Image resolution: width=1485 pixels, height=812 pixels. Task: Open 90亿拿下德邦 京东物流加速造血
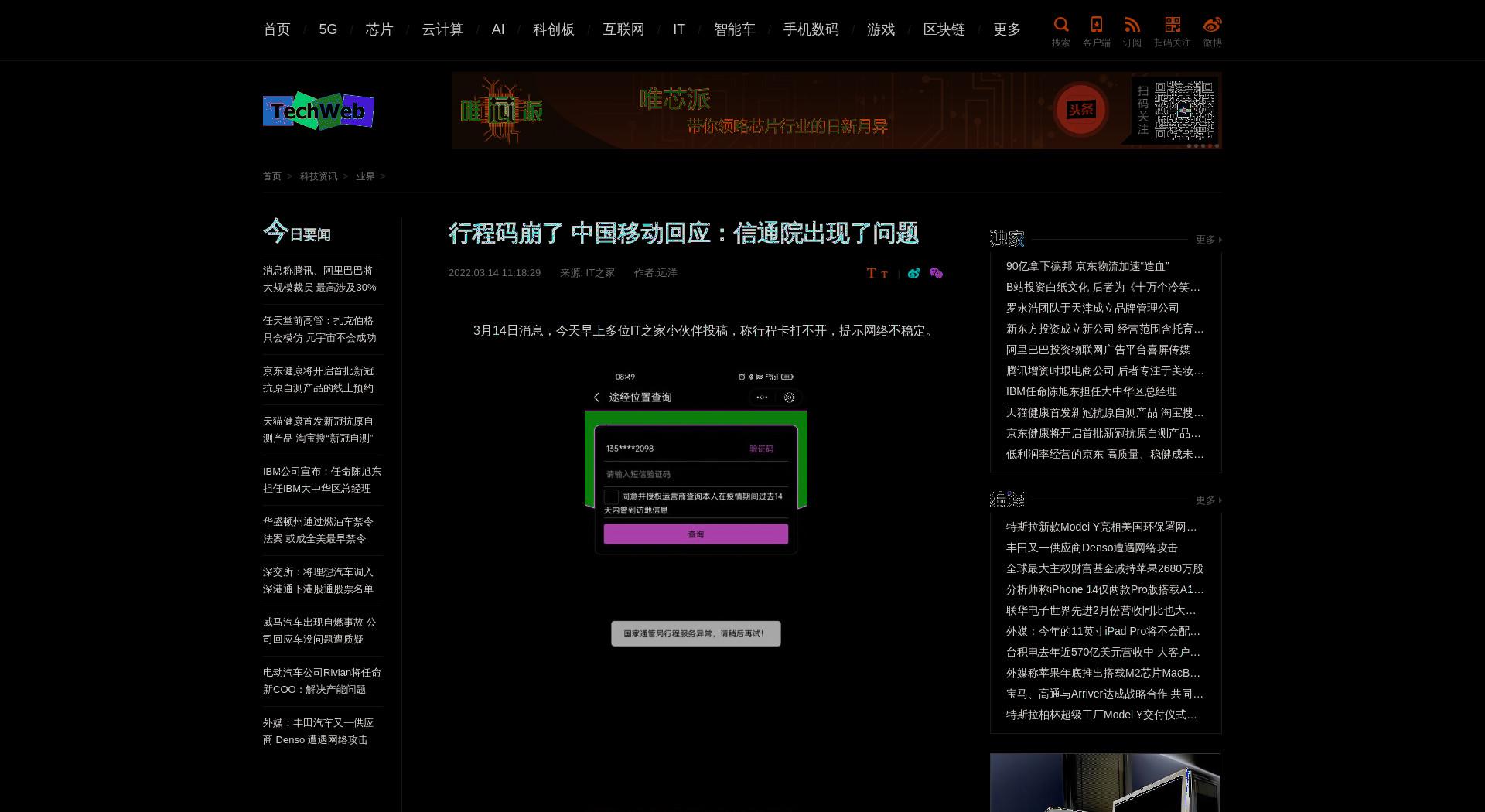(x=1087, y=266)
